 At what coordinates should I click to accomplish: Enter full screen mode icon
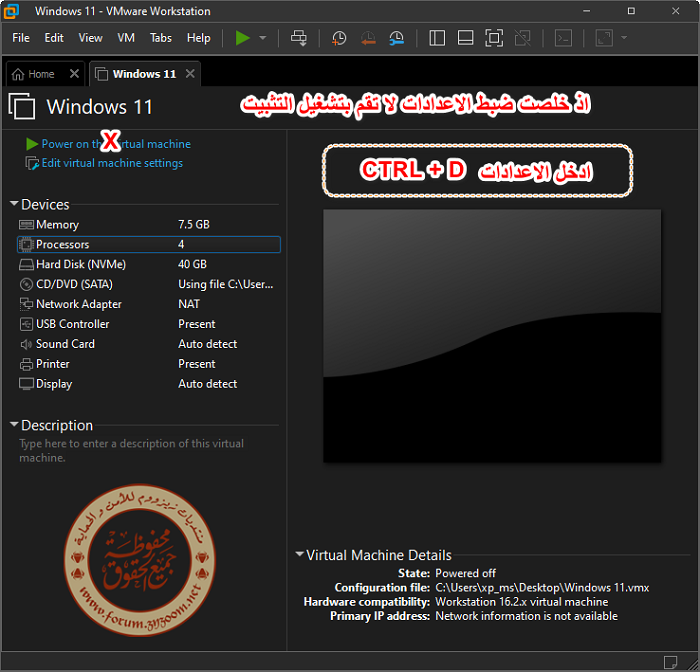coord(494,38)
